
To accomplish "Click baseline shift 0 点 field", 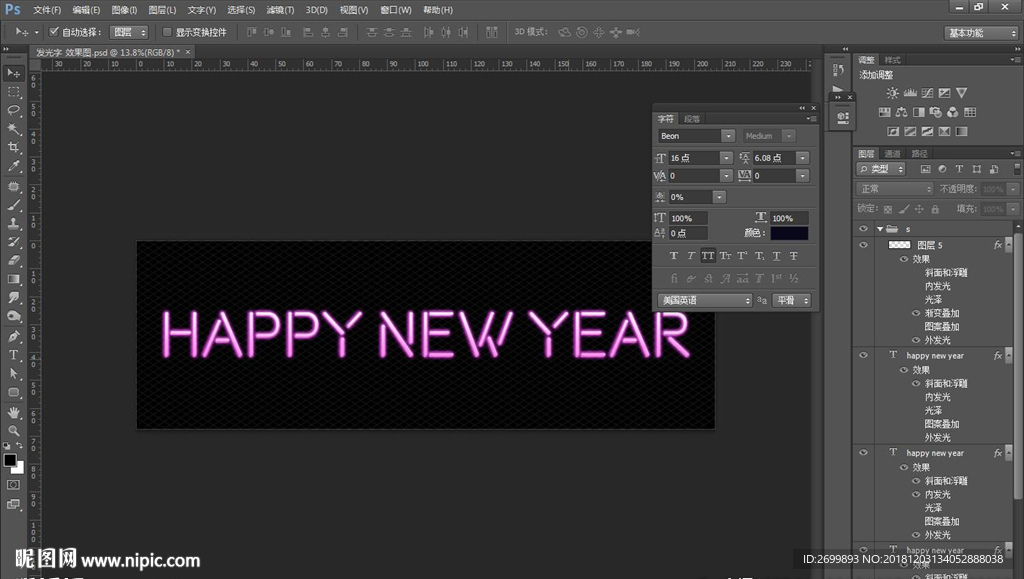I will click(x=688, y=233).
